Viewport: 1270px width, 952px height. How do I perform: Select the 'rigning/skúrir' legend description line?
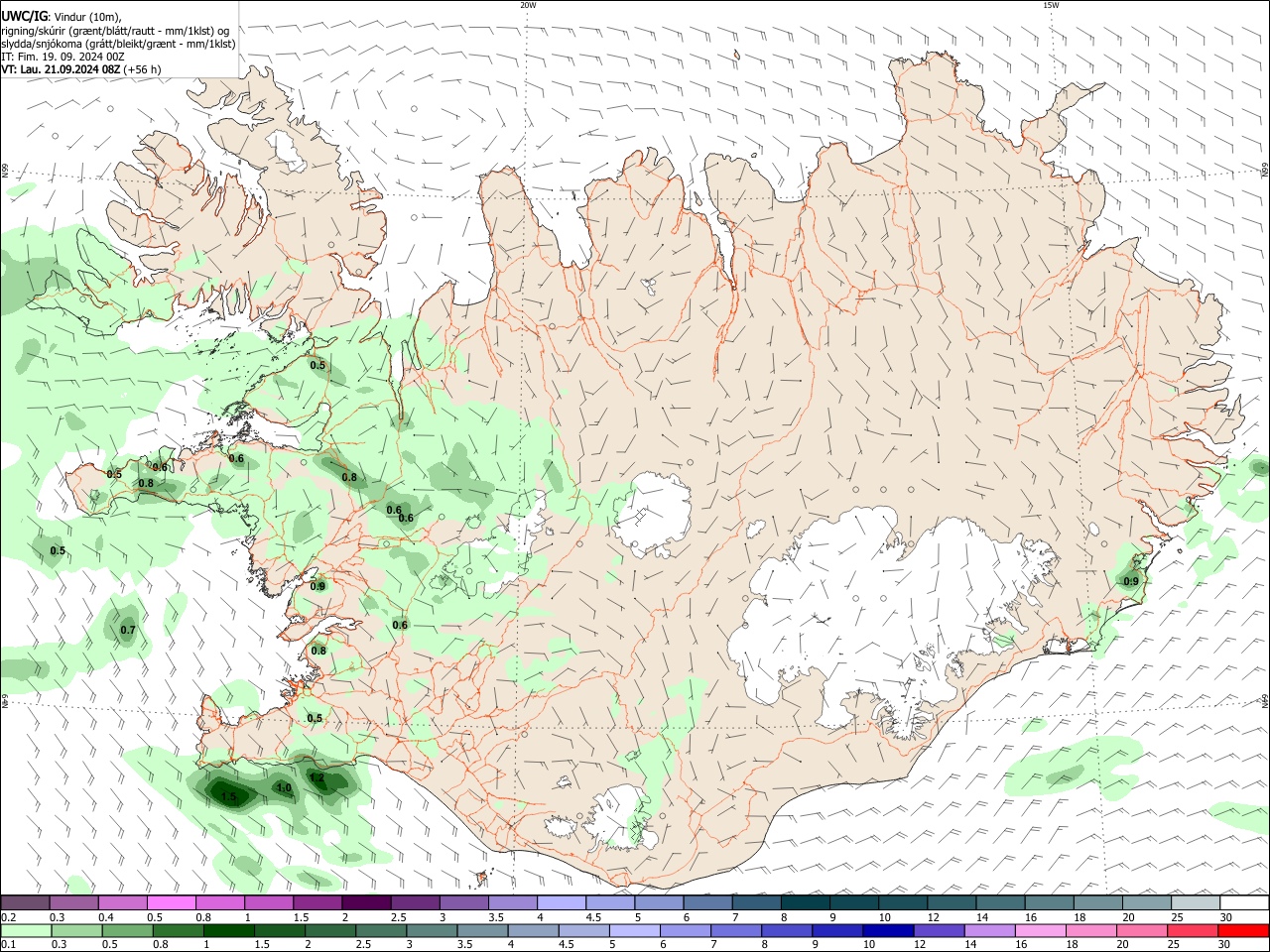tap(115, 31)
